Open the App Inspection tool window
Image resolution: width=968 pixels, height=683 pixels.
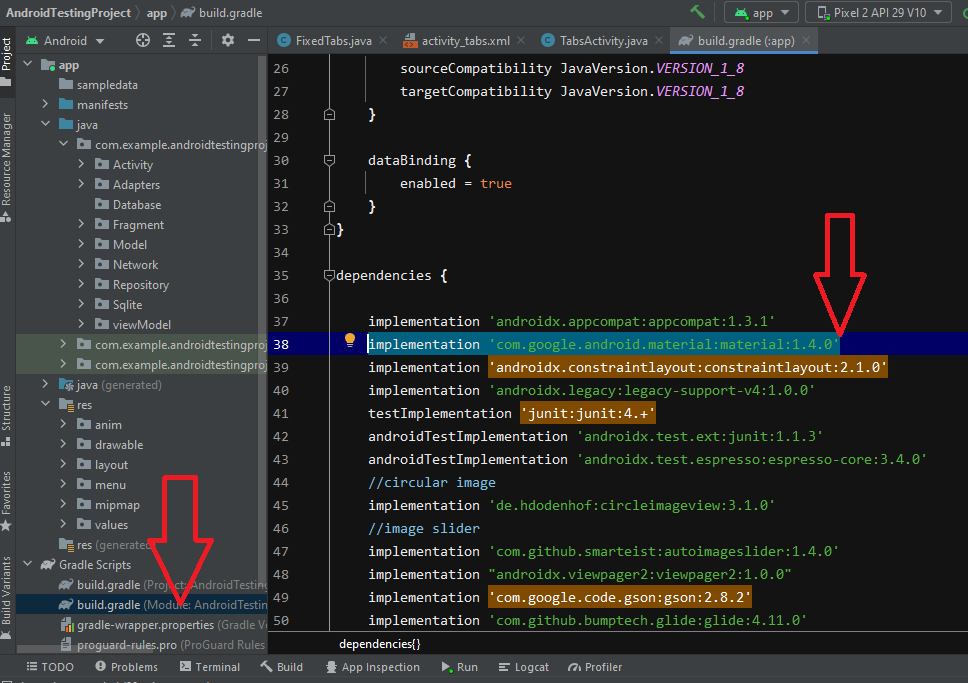point(373,667)
